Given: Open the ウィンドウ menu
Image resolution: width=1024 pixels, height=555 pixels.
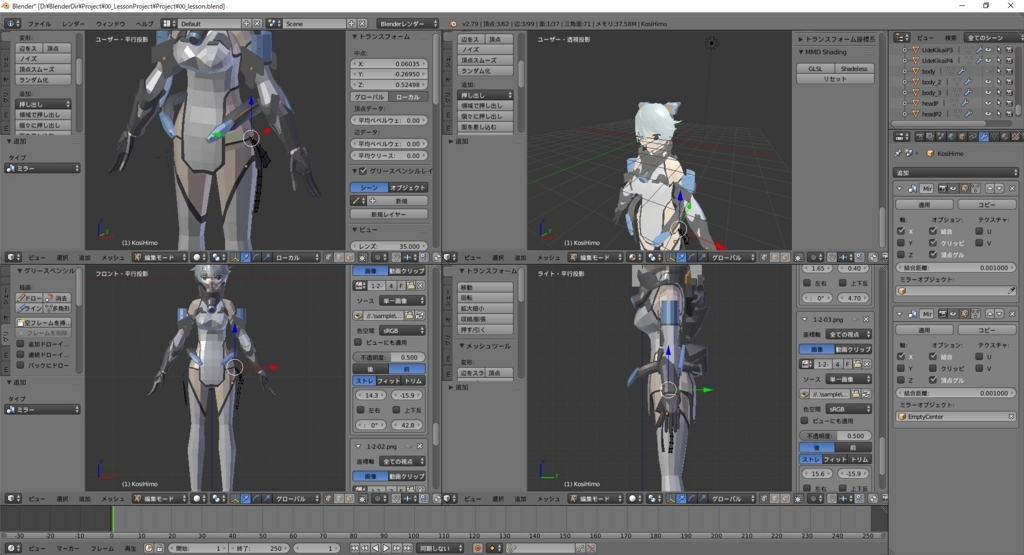Looking at the screenshot, I should coord(110,24).
